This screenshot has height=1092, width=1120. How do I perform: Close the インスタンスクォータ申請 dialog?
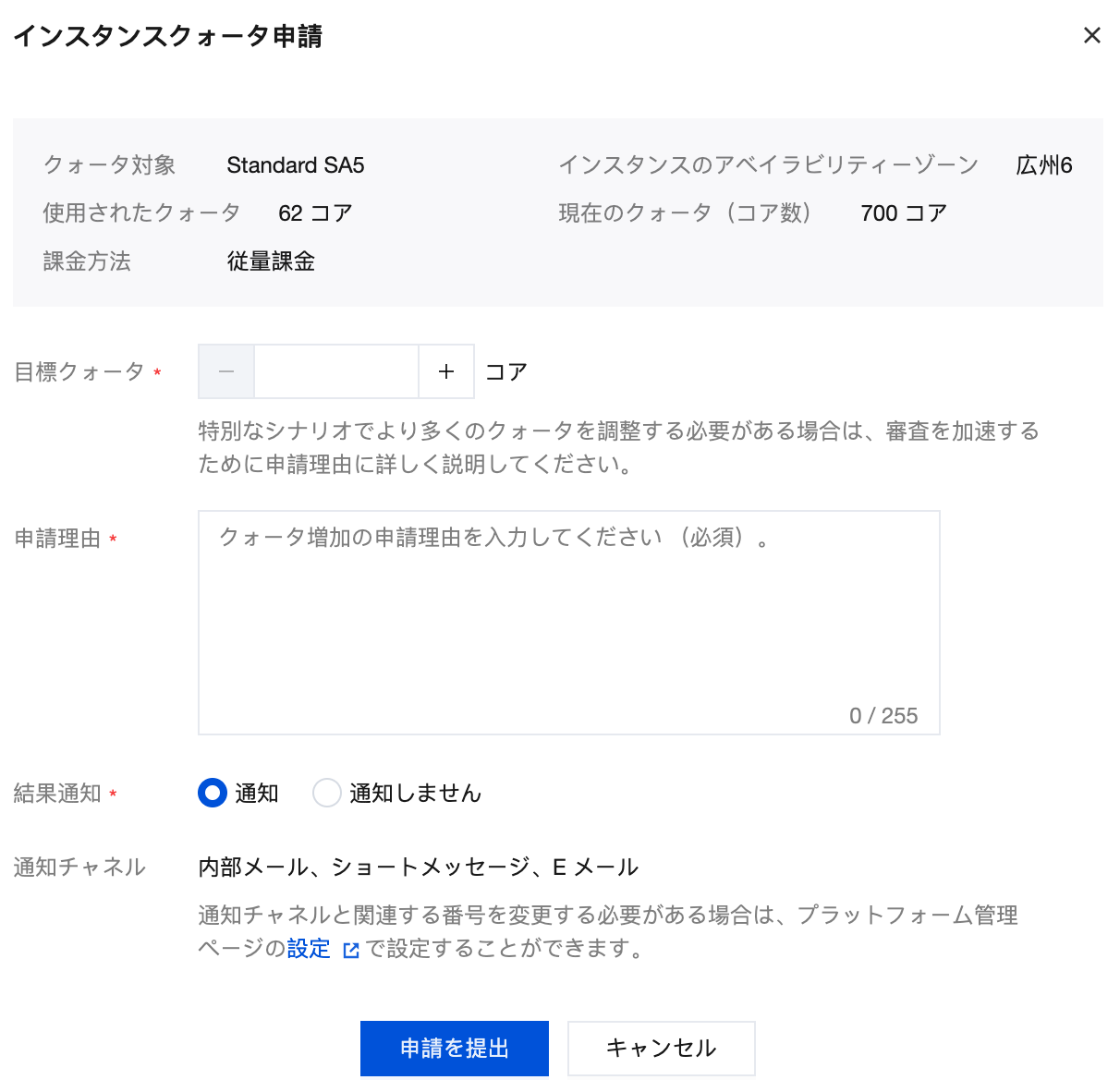tap(1091, 36)
